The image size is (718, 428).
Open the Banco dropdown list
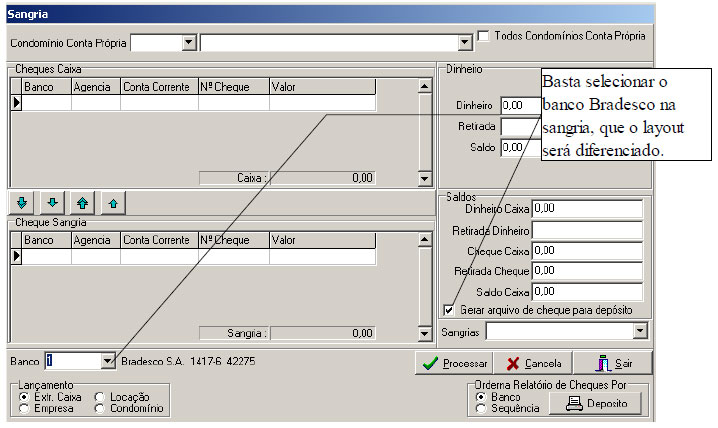(x=108, y=361)
